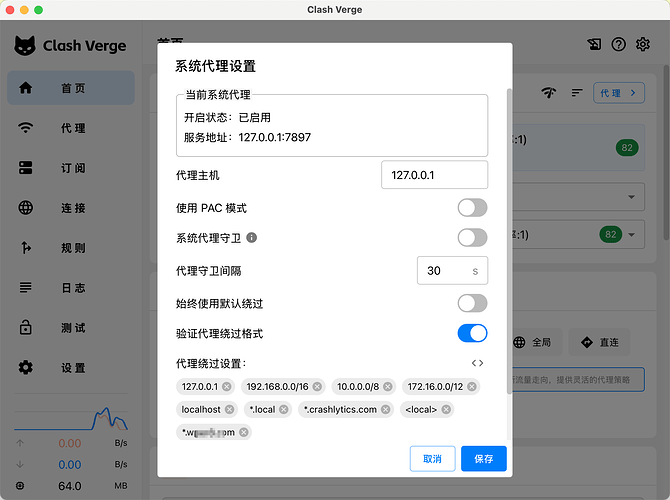Open the 测试 lock icon in sidebar
The height and width of the screenshot is (500, 670).
click(x=26, y=327)
